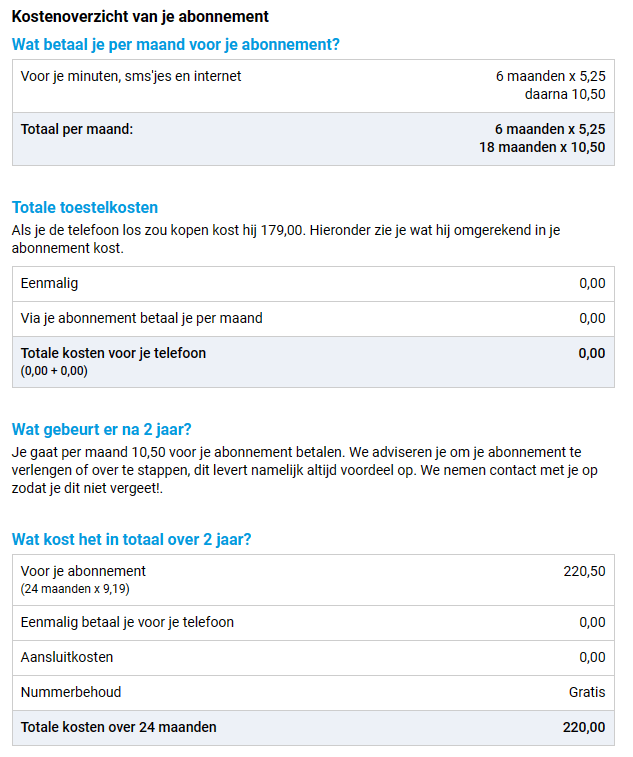This screenshot has width=633, height=757.
Task: Click 'Eenmalig betaal je voor je telefoon' row
Action: (x=127, y=622)
